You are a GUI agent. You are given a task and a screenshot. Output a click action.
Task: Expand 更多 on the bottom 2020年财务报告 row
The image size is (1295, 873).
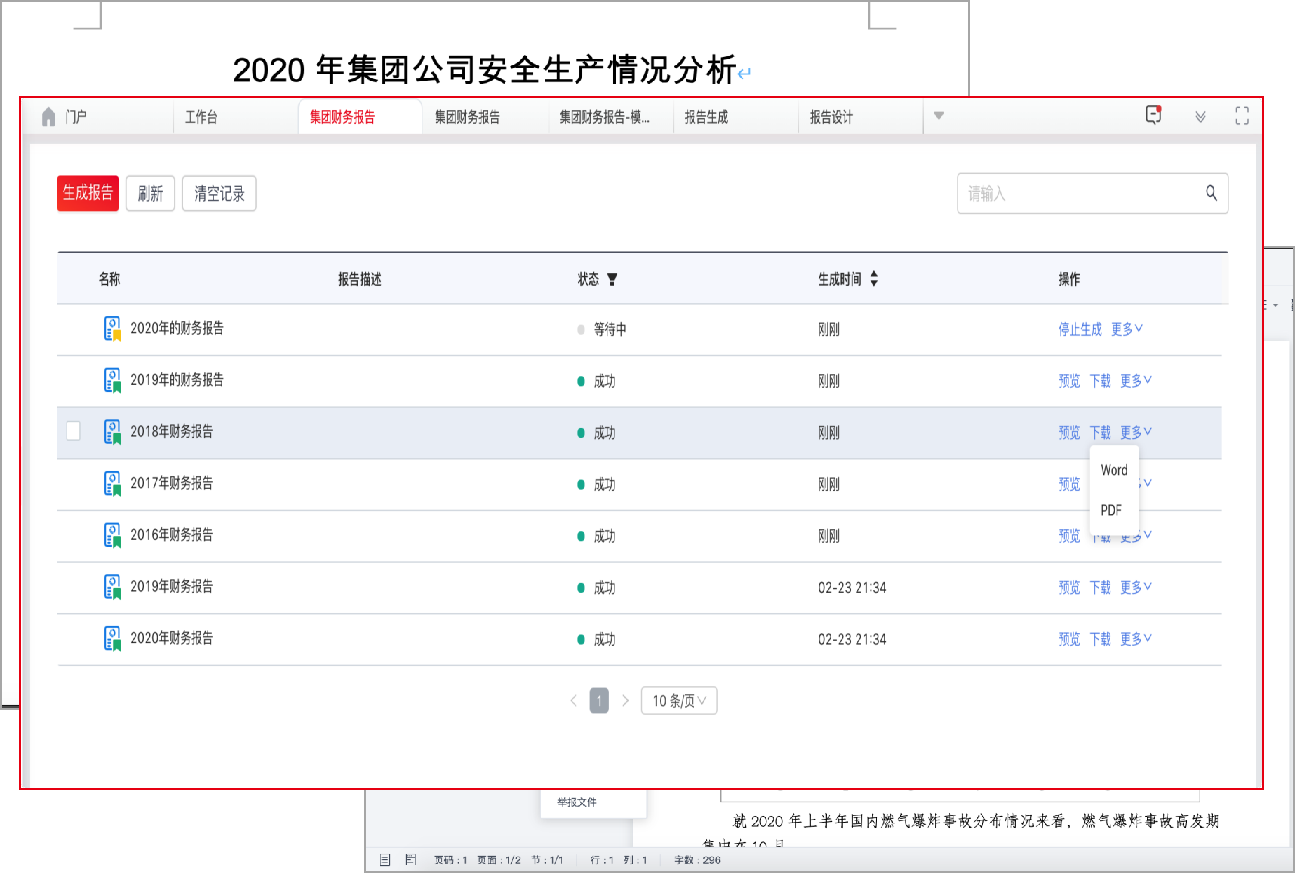[x=1135, y=639]
